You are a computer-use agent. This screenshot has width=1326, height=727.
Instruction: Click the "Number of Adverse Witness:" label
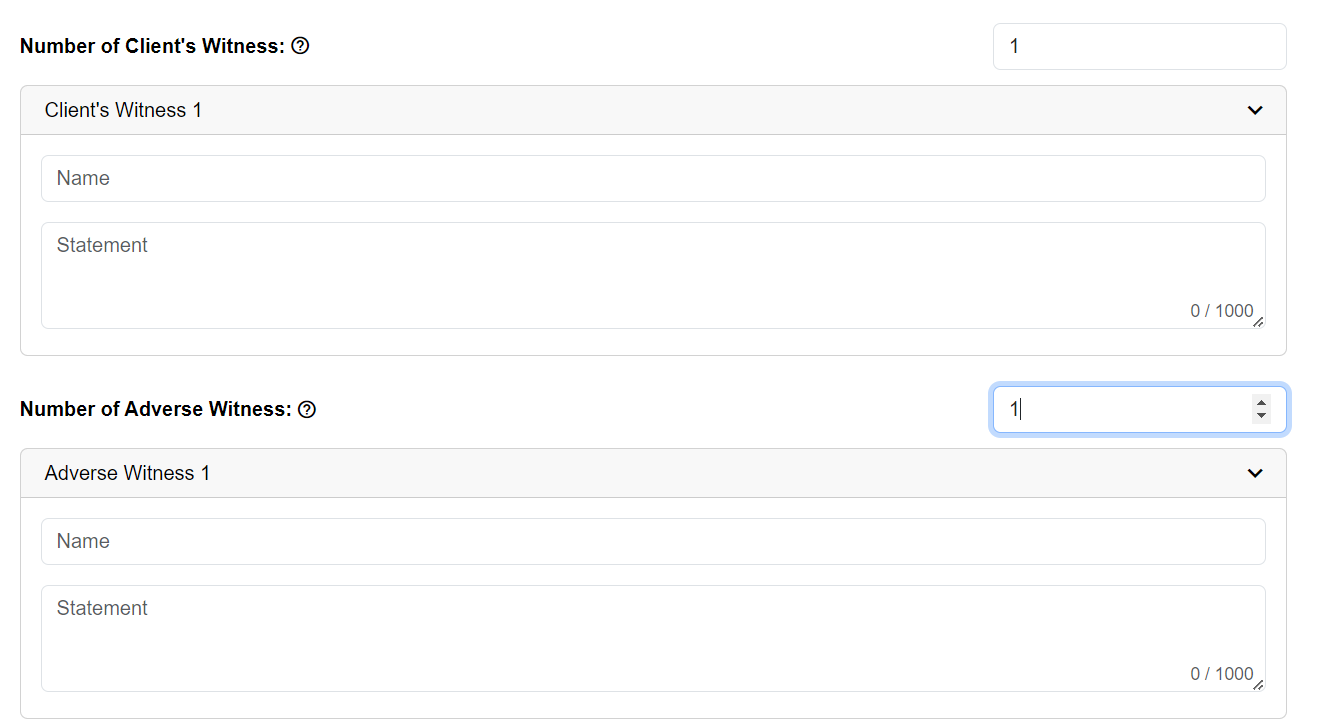pyautogui.click(x=155, y=409)
